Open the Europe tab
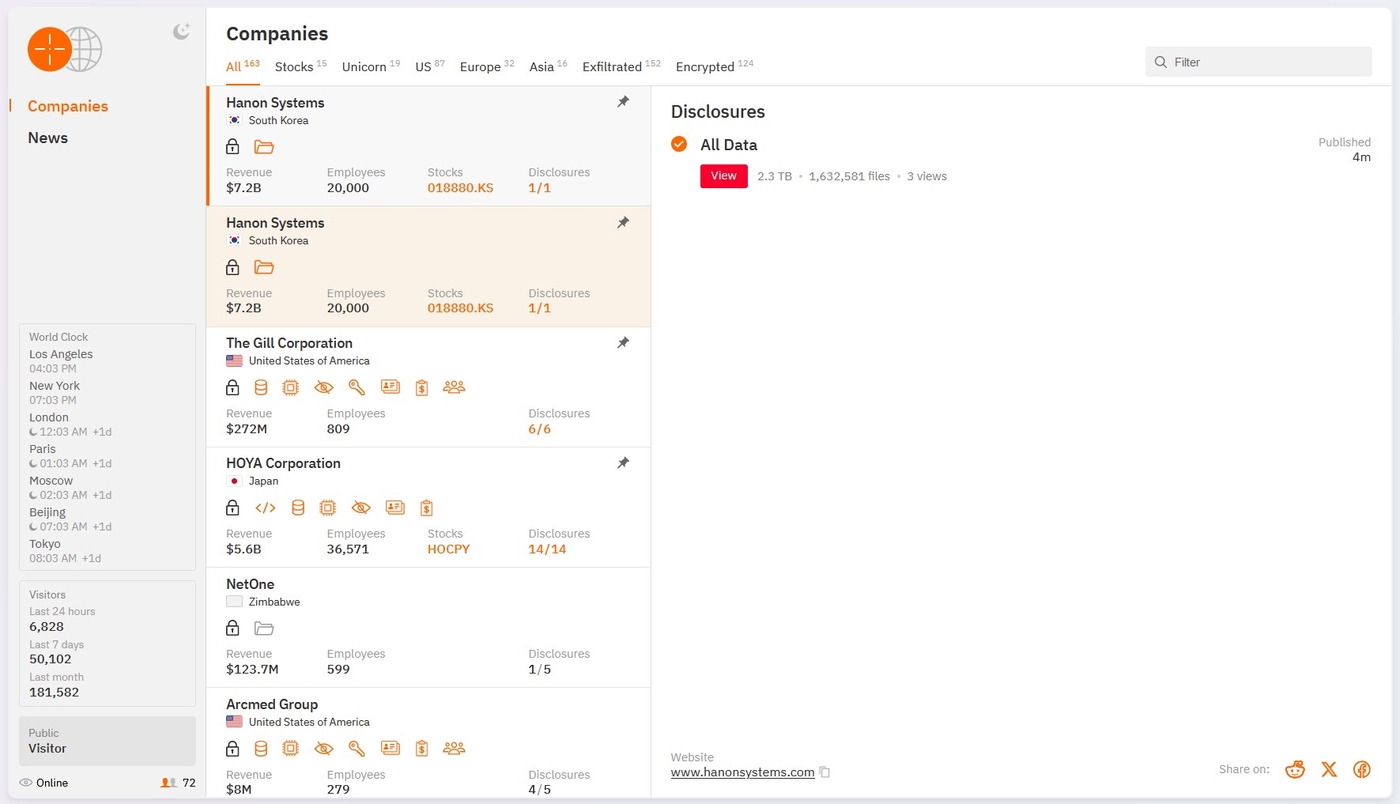The image size is (1400, 804). [x=487, y=66]
